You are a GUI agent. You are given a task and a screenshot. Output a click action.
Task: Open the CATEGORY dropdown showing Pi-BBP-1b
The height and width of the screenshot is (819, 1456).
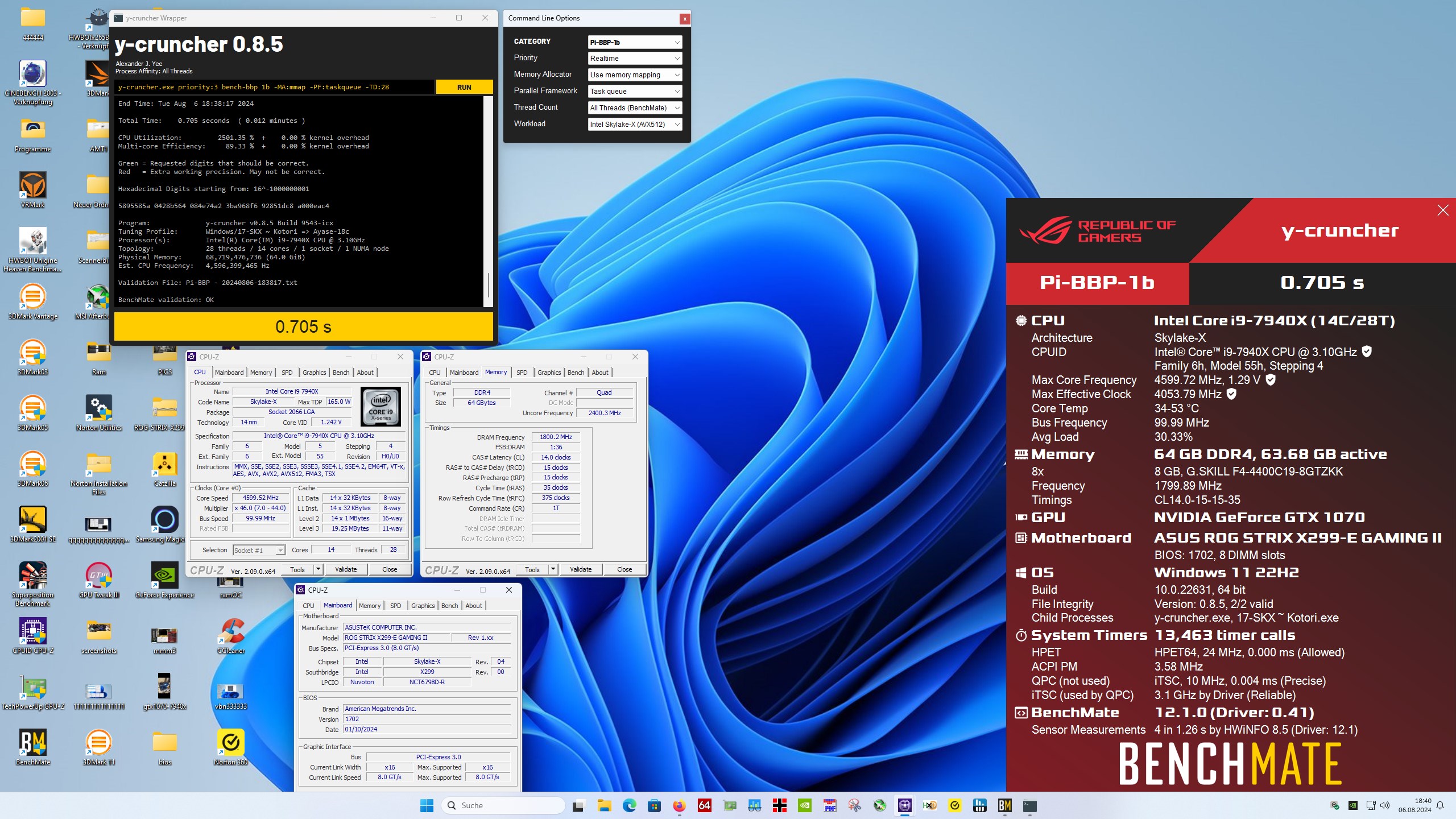(635, 42)
